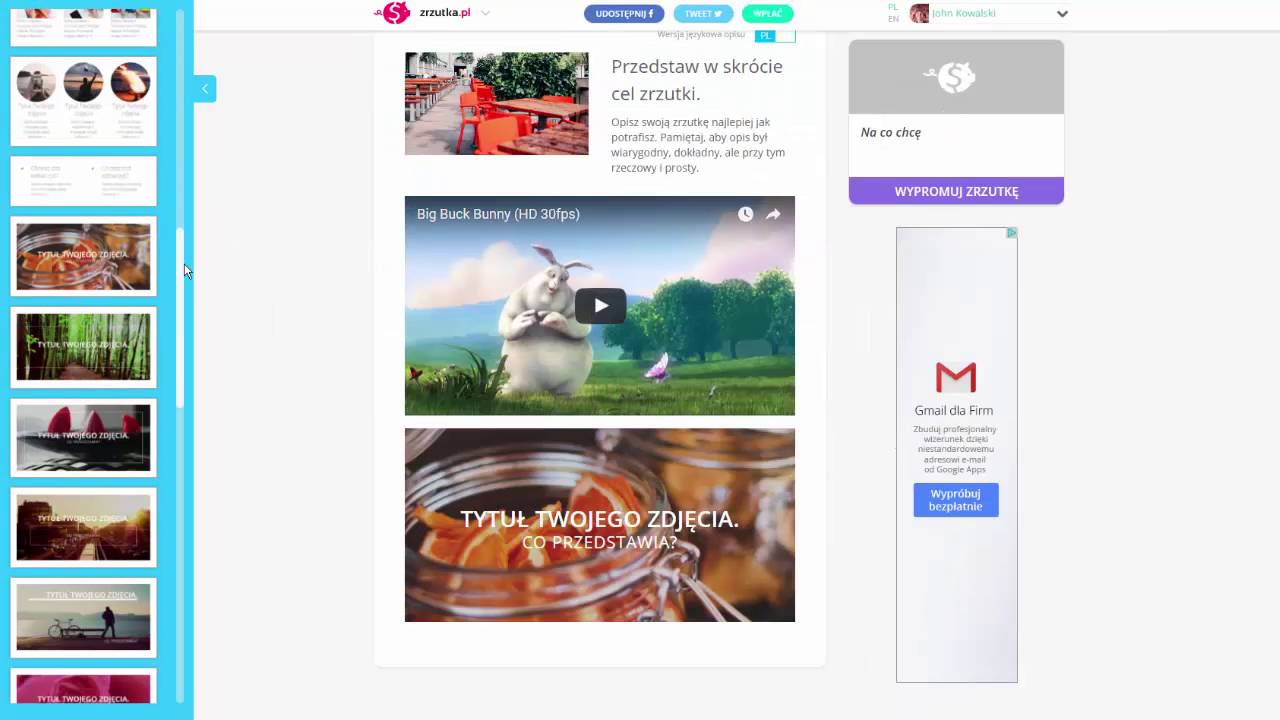Click the 'Wypróbuj bezpłatnie' ad button
The image size is (1280, 720).
tap(956, 500)
